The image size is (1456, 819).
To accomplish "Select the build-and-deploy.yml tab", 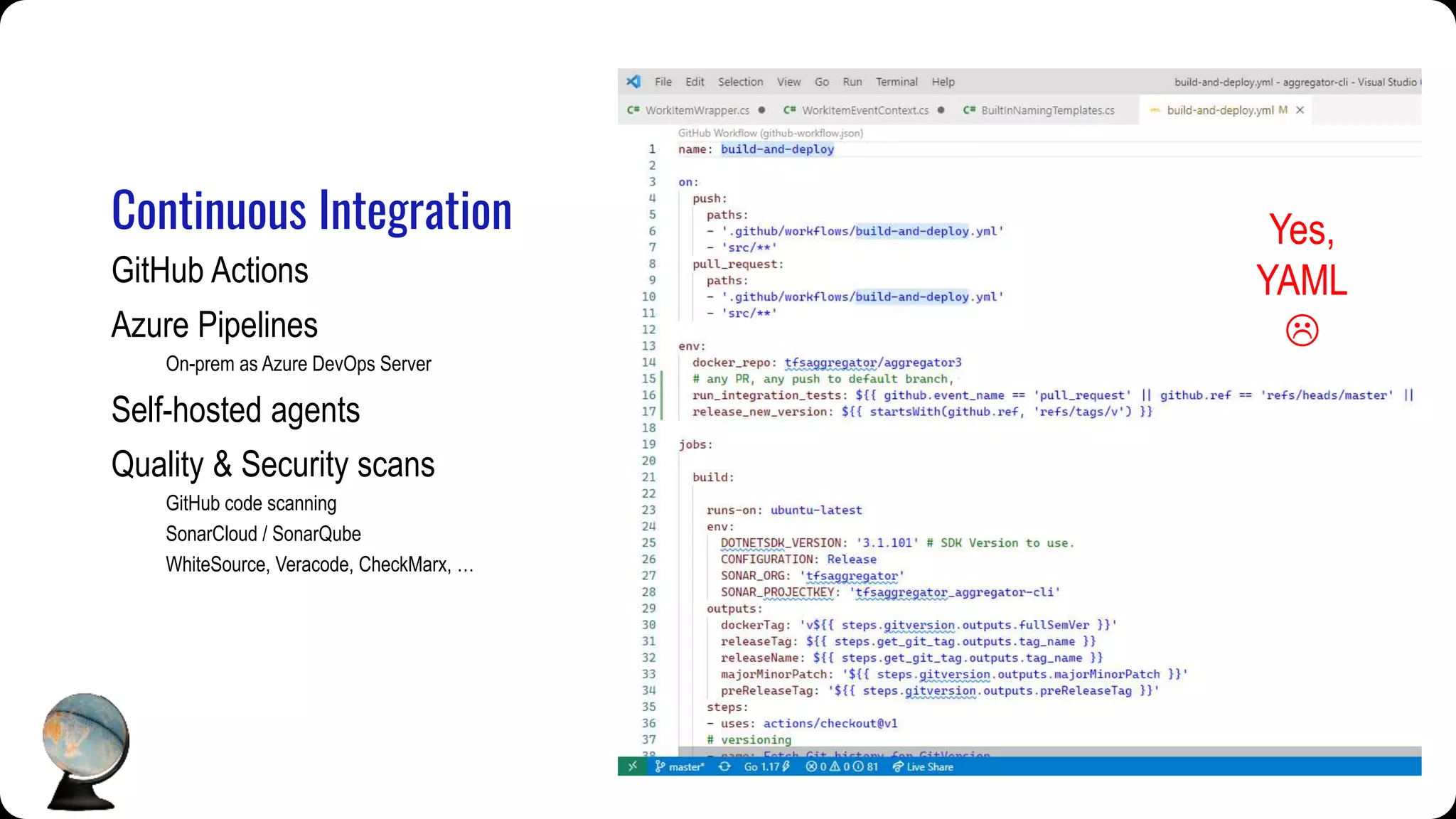I will click(x=1226, y=110).
